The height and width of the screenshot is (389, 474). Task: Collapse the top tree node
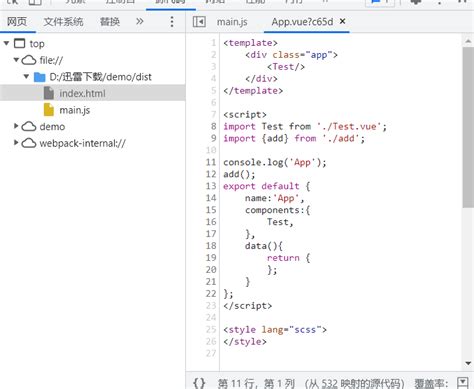[6, 43]
